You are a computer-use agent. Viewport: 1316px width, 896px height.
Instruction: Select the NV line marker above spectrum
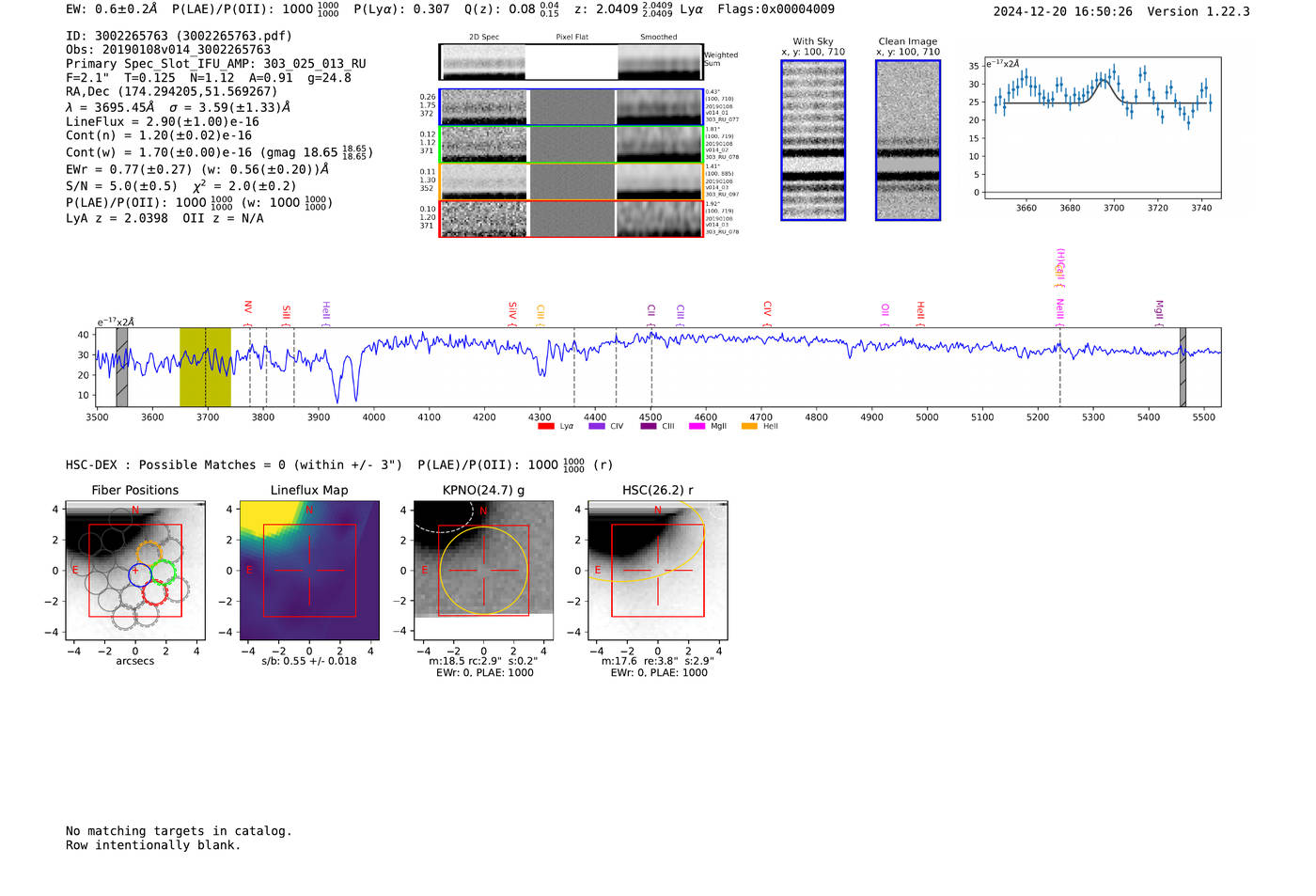tap(248, 314)
